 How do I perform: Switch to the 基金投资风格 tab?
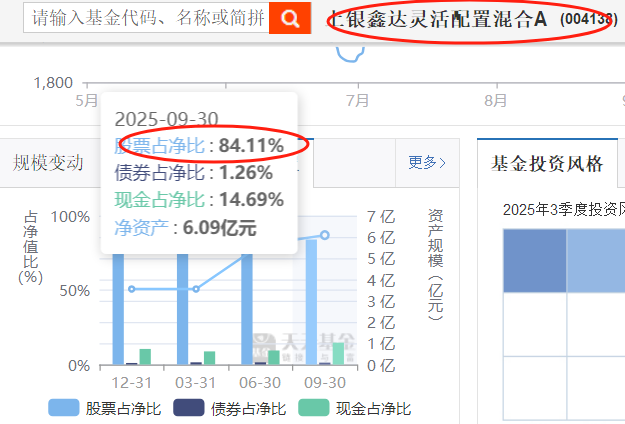tap(547, 163)
